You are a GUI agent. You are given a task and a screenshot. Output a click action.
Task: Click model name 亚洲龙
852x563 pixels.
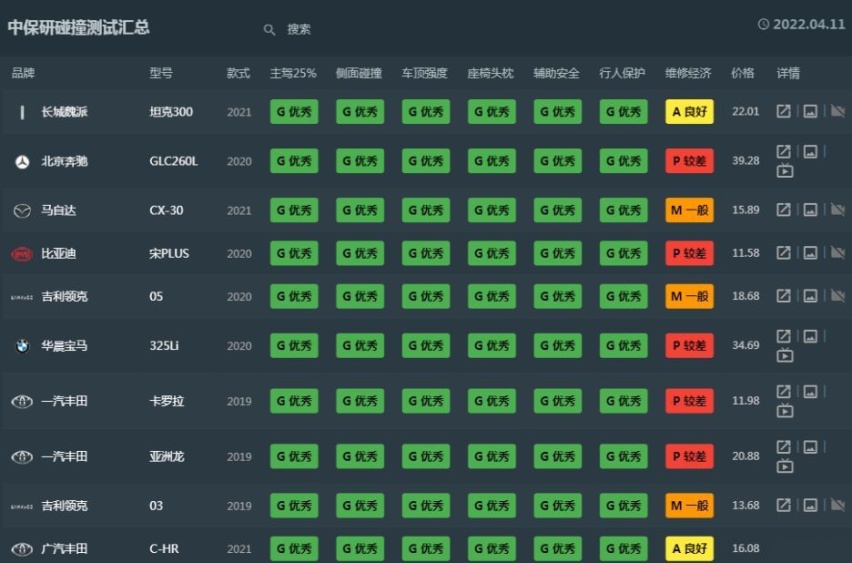tap(167, 456)
